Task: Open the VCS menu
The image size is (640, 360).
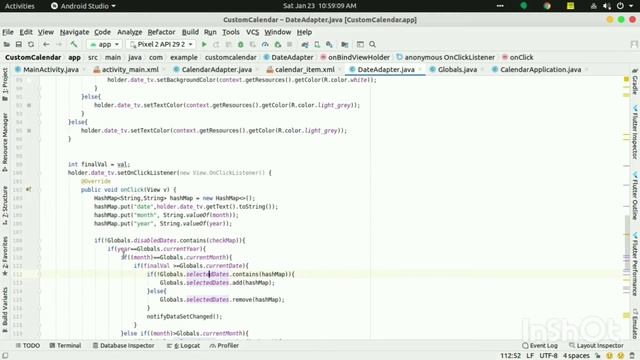Action: tap(252, 32)
